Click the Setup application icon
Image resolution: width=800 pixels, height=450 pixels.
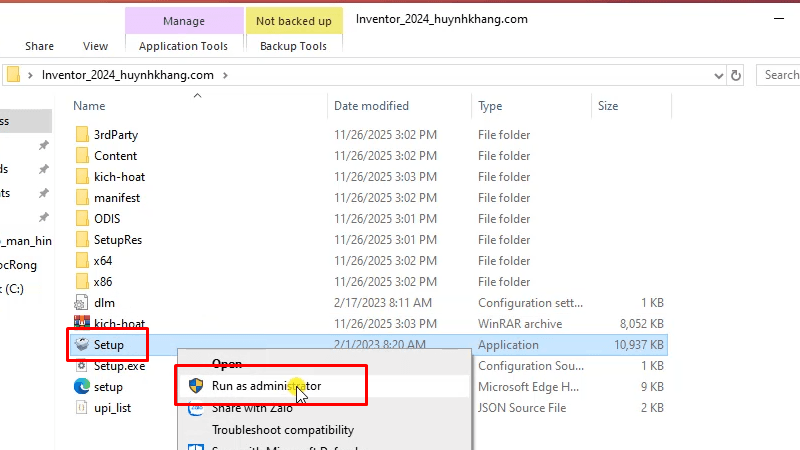(82, 345)
